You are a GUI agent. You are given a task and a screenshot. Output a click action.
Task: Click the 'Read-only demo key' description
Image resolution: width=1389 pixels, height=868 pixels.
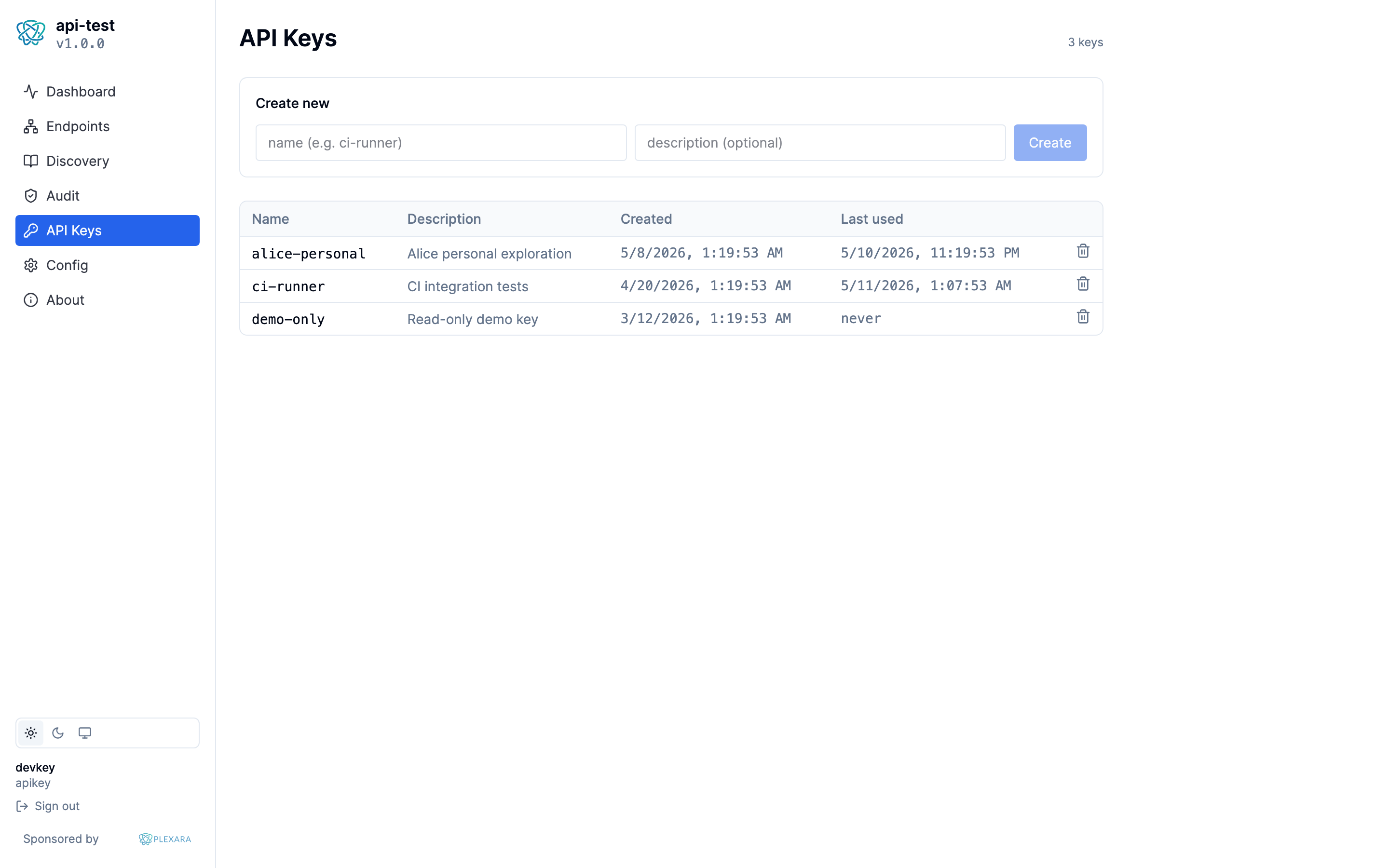click(472, 319)
